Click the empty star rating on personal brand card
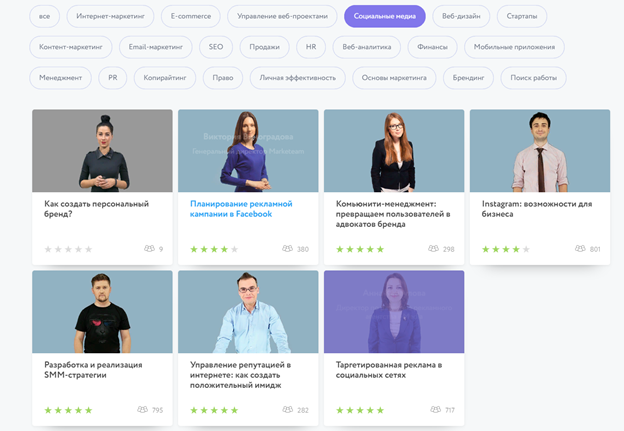 click(x=68, y=249)
